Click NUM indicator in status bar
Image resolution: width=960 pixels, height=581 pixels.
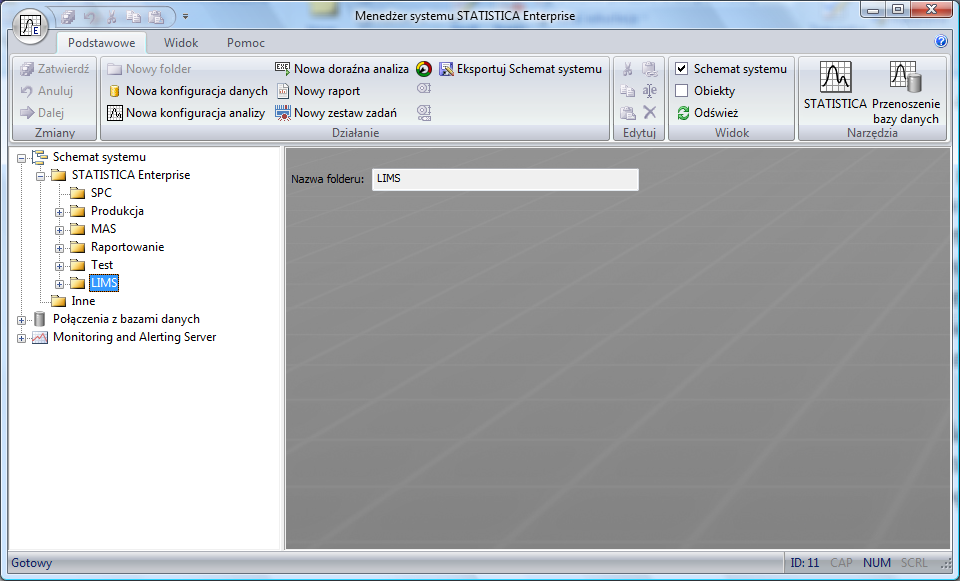click(x=877, y=563)
